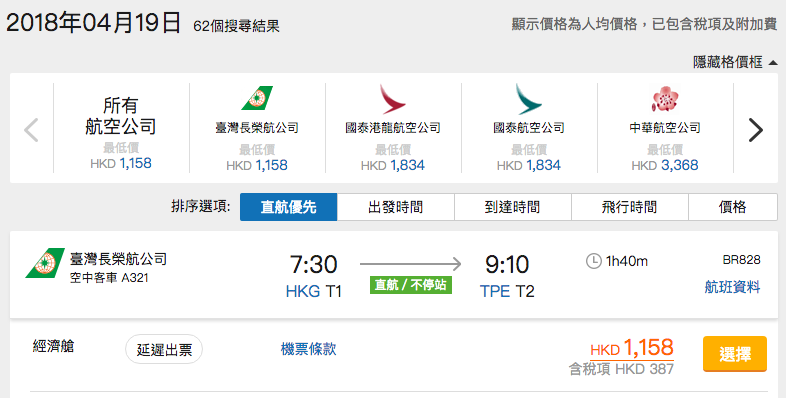The height and width of the screenshot is (398, 786).
Task: Click the EVA Air logo in price grid
Action: pos(257,98)
